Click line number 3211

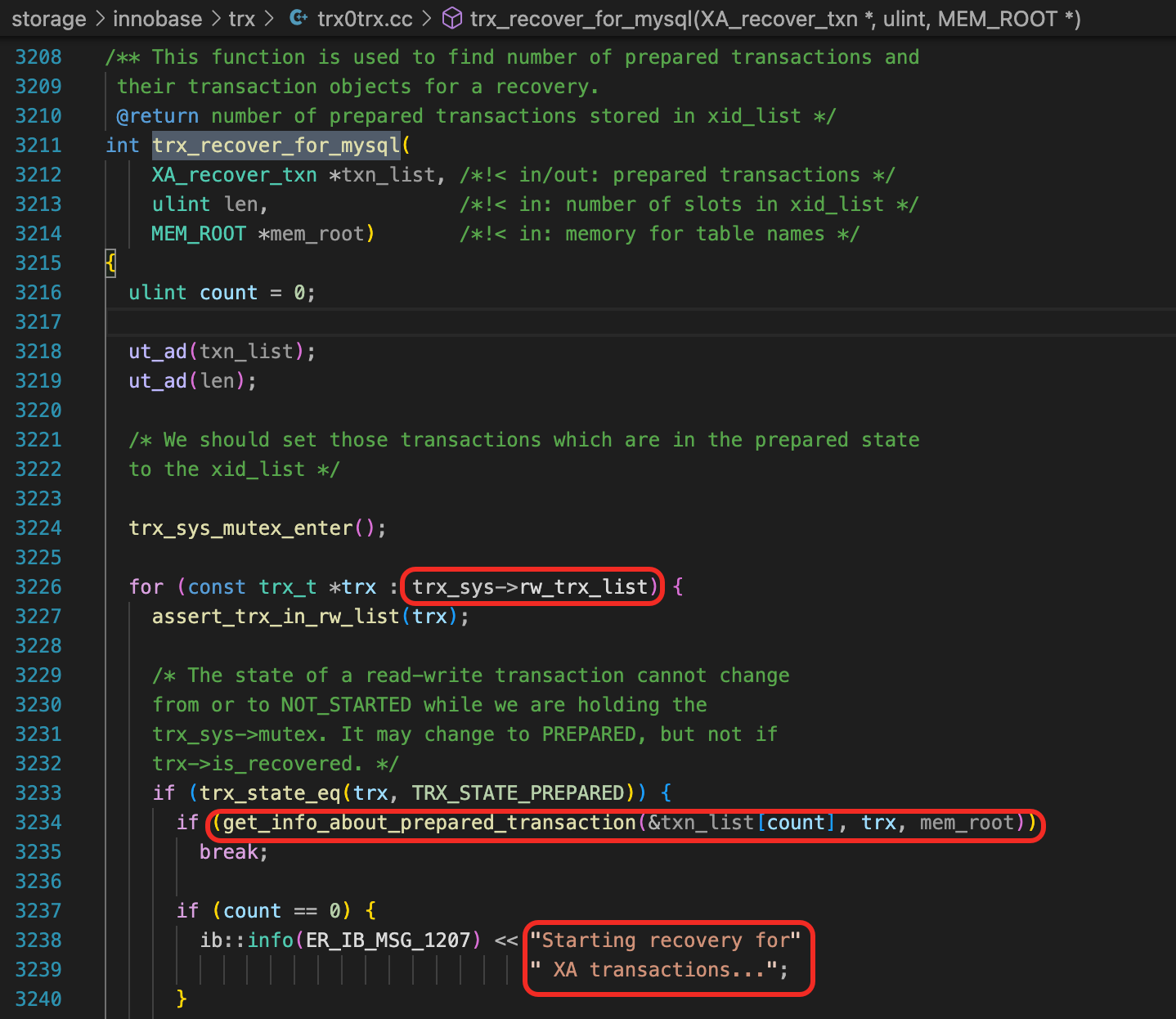coord(38,145)
